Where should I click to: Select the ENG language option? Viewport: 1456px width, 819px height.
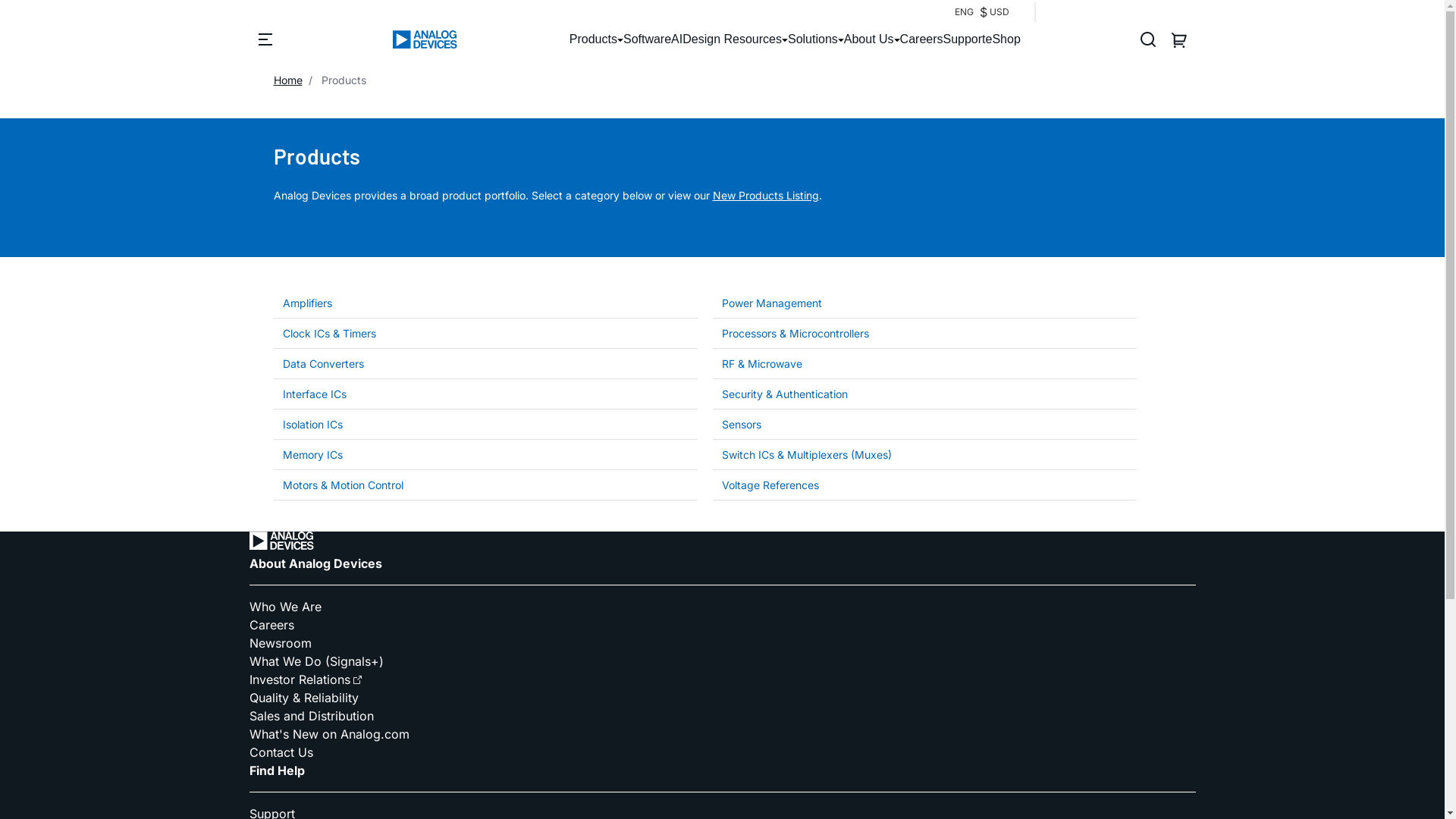(x=963, y=12)
